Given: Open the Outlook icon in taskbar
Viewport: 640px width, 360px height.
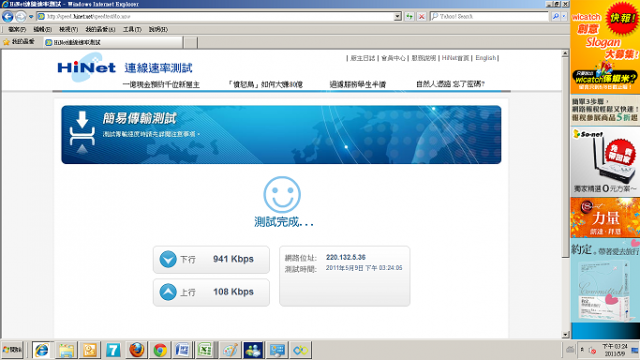Looking at the screenshot, I should tap(89, 350).
